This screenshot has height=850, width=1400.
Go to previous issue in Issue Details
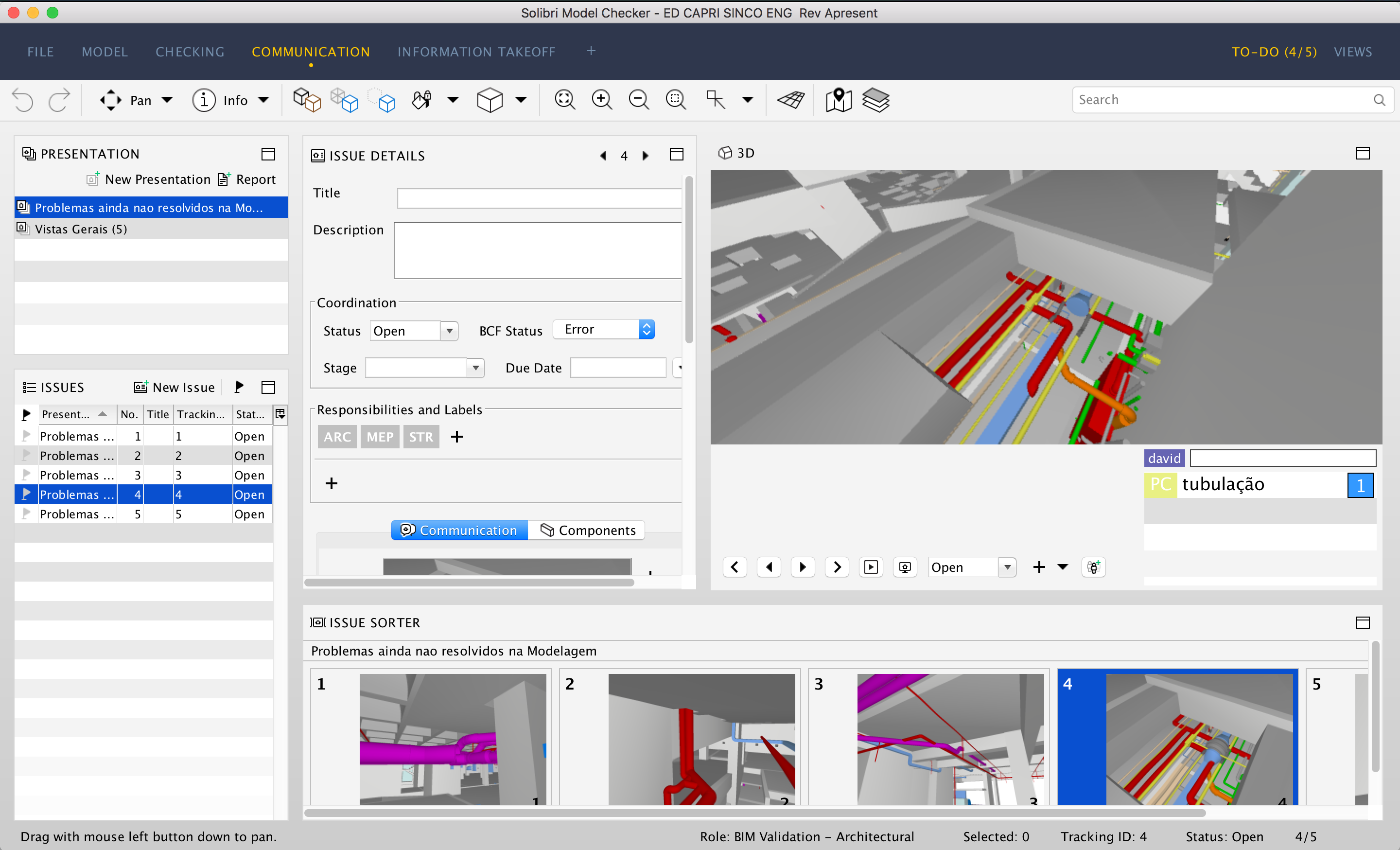click(603, 156)
